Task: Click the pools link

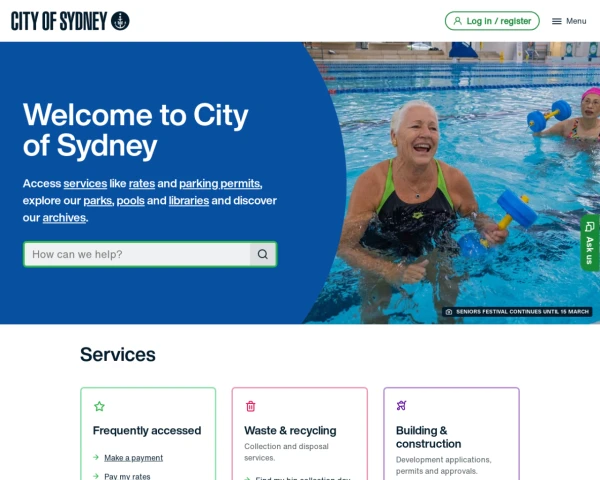Action: (x=130, y=201)
